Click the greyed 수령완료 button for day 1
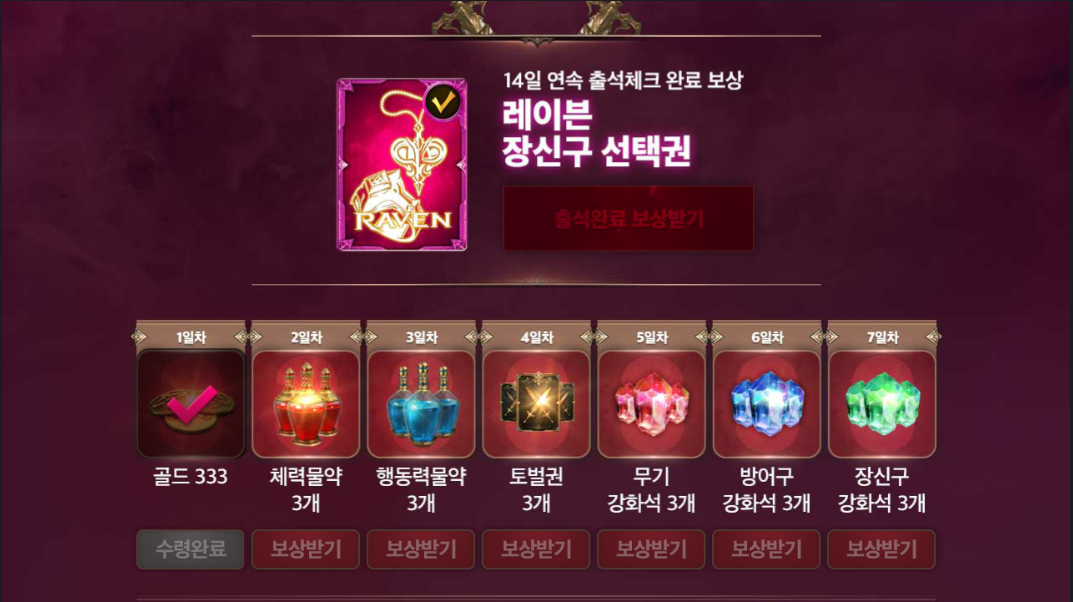This screenshot has width=1073, height=602. (191, 549)
